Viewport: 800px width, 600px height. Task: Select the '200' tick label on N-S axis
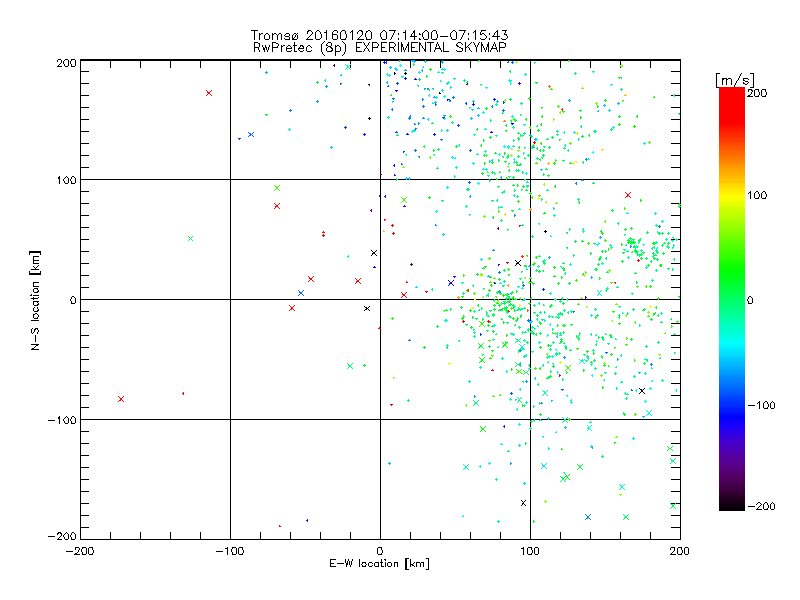pyautogui.click(x=66, y=63)
